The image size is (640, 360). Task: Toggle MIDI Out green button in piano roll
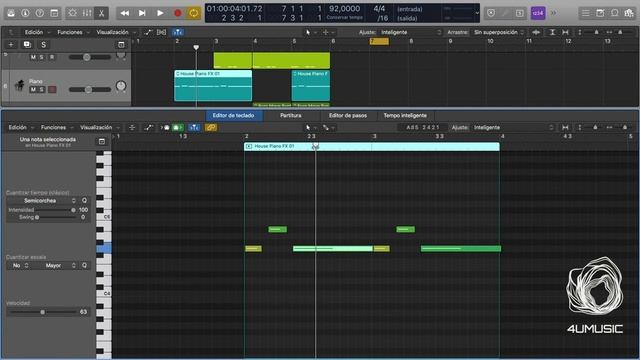point(177,128)
